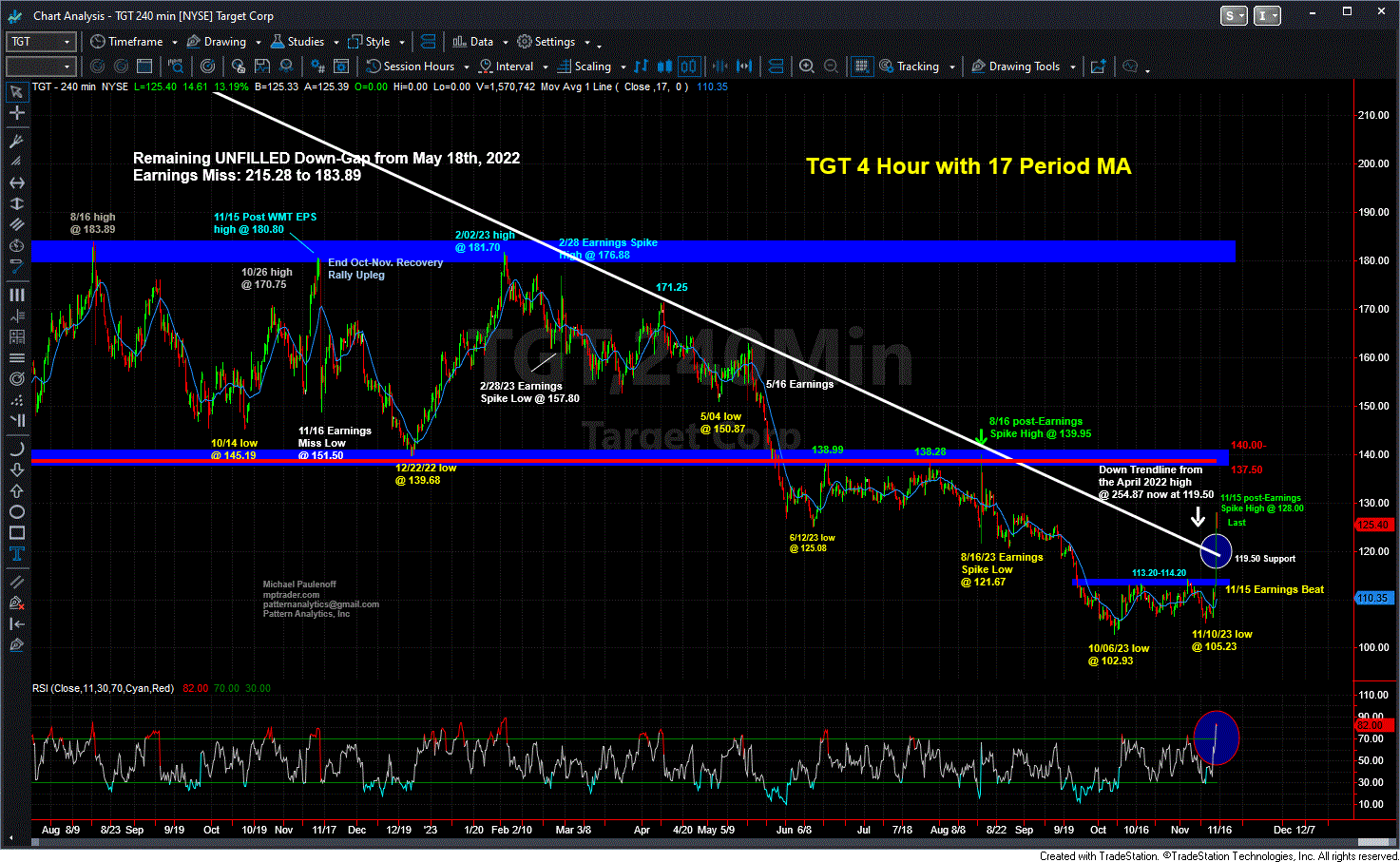
Task: Select the arc drawing tool
Action: pyautogui.click(x=16, y=449)
